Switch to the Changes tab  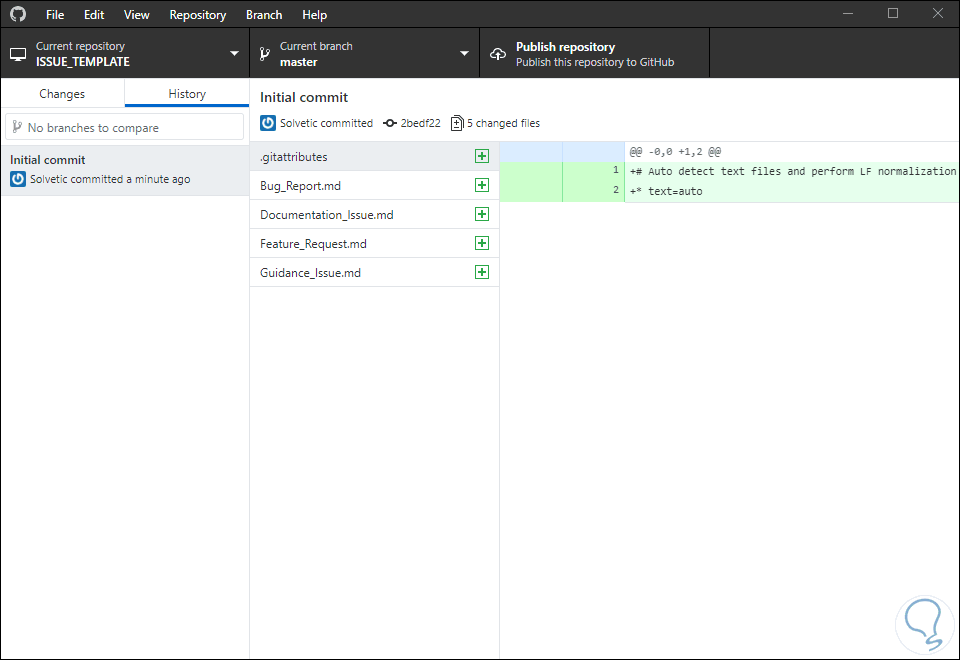pos(62,93)
